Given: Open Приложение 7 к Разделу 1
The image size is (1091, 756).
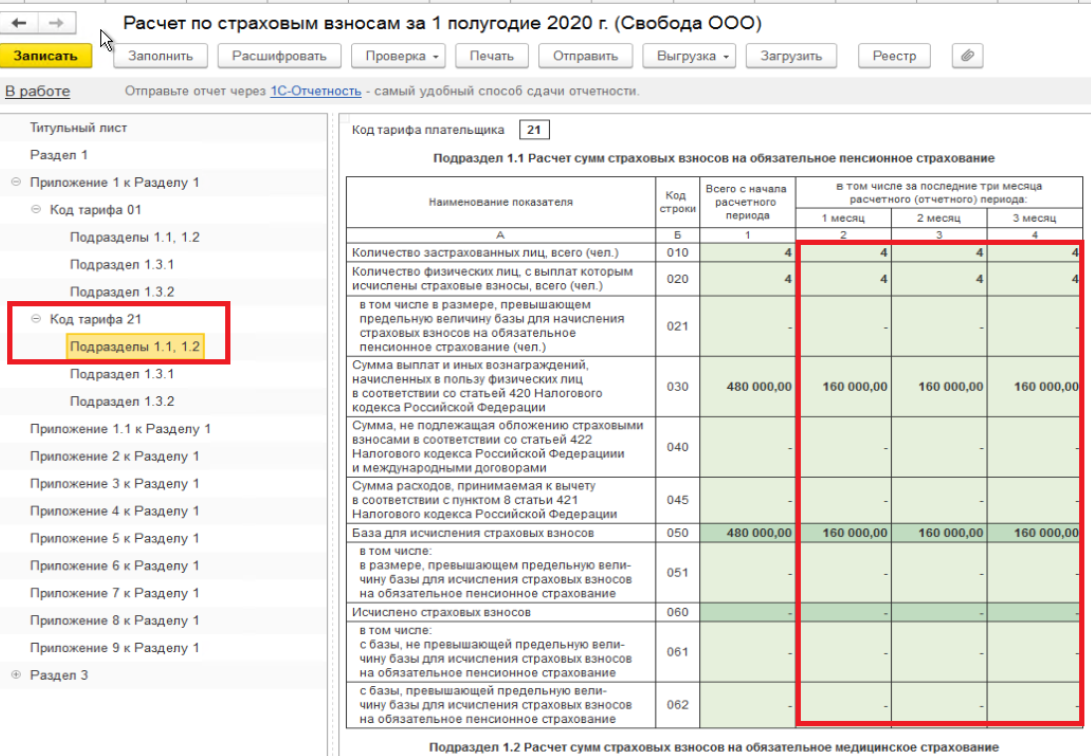Looking at the screenshot, I should (x=114, y=593).
